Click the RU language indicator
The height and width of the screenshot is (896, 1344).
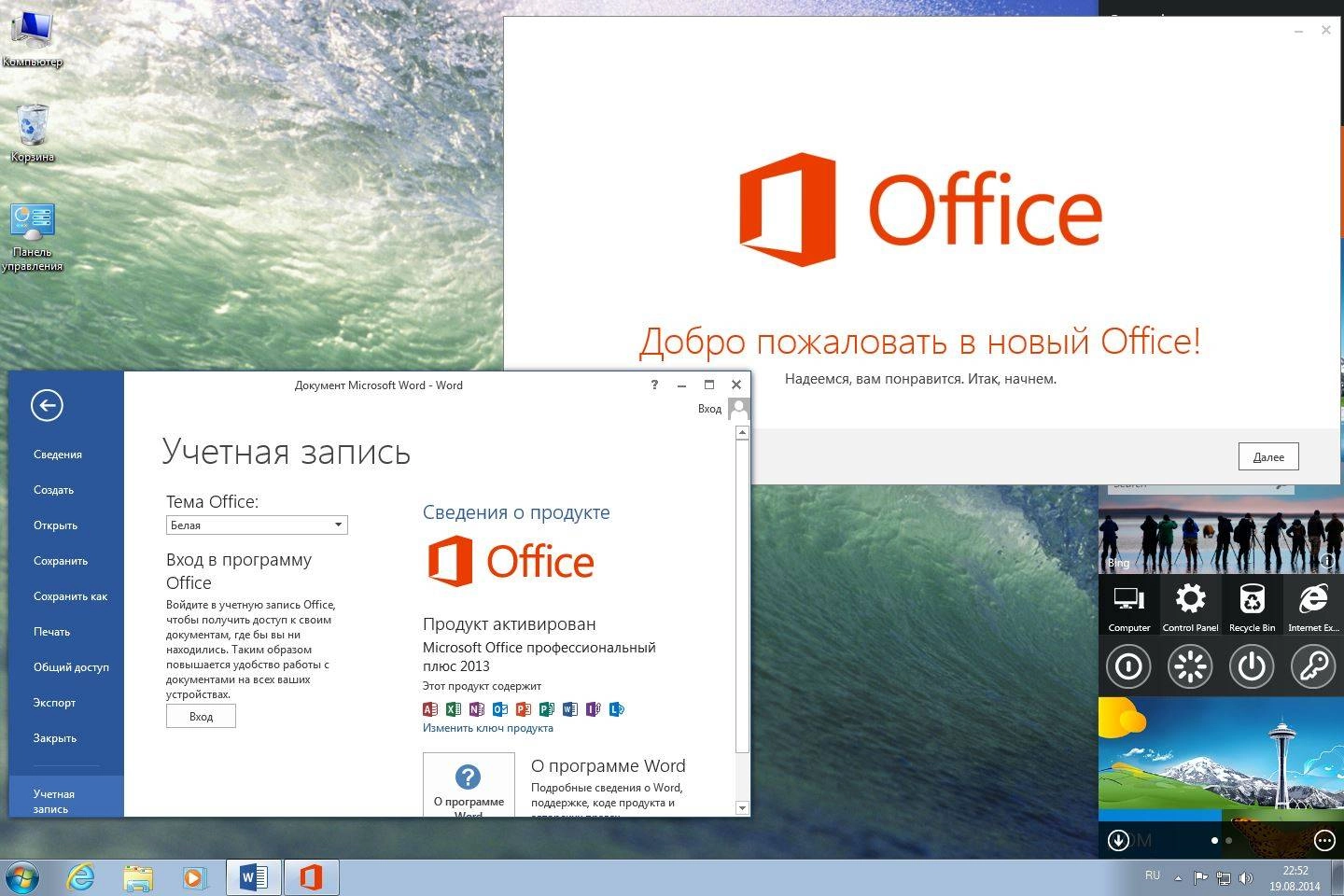coord(1153,875)
